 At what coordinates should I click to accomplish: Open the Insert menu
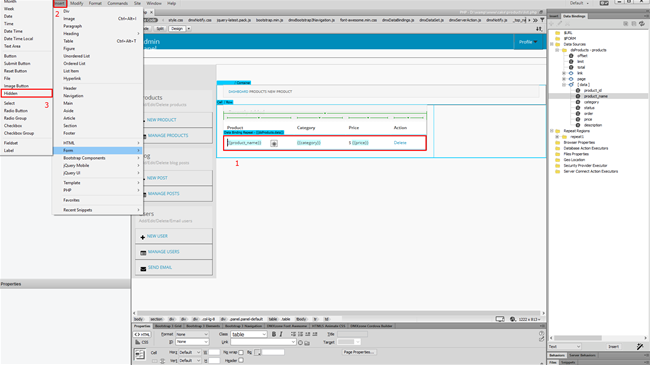pyautogui.click(x=60, y=3)
